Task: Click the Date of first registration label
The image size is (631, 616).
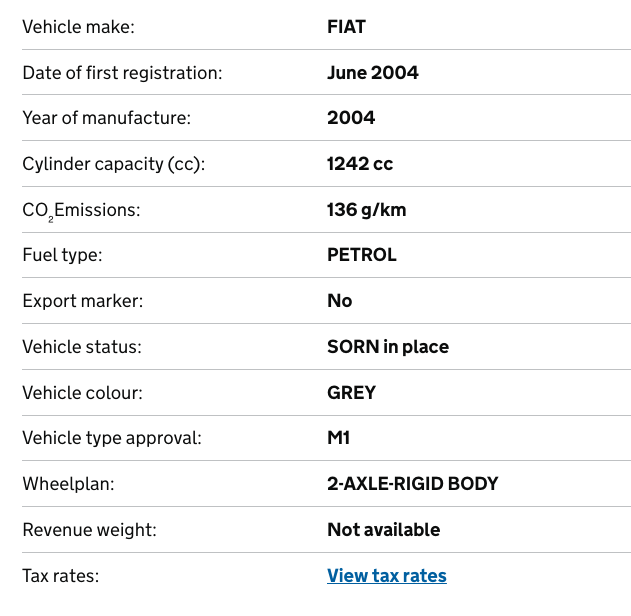Action: pyautogui.click(x=122, y=73)
